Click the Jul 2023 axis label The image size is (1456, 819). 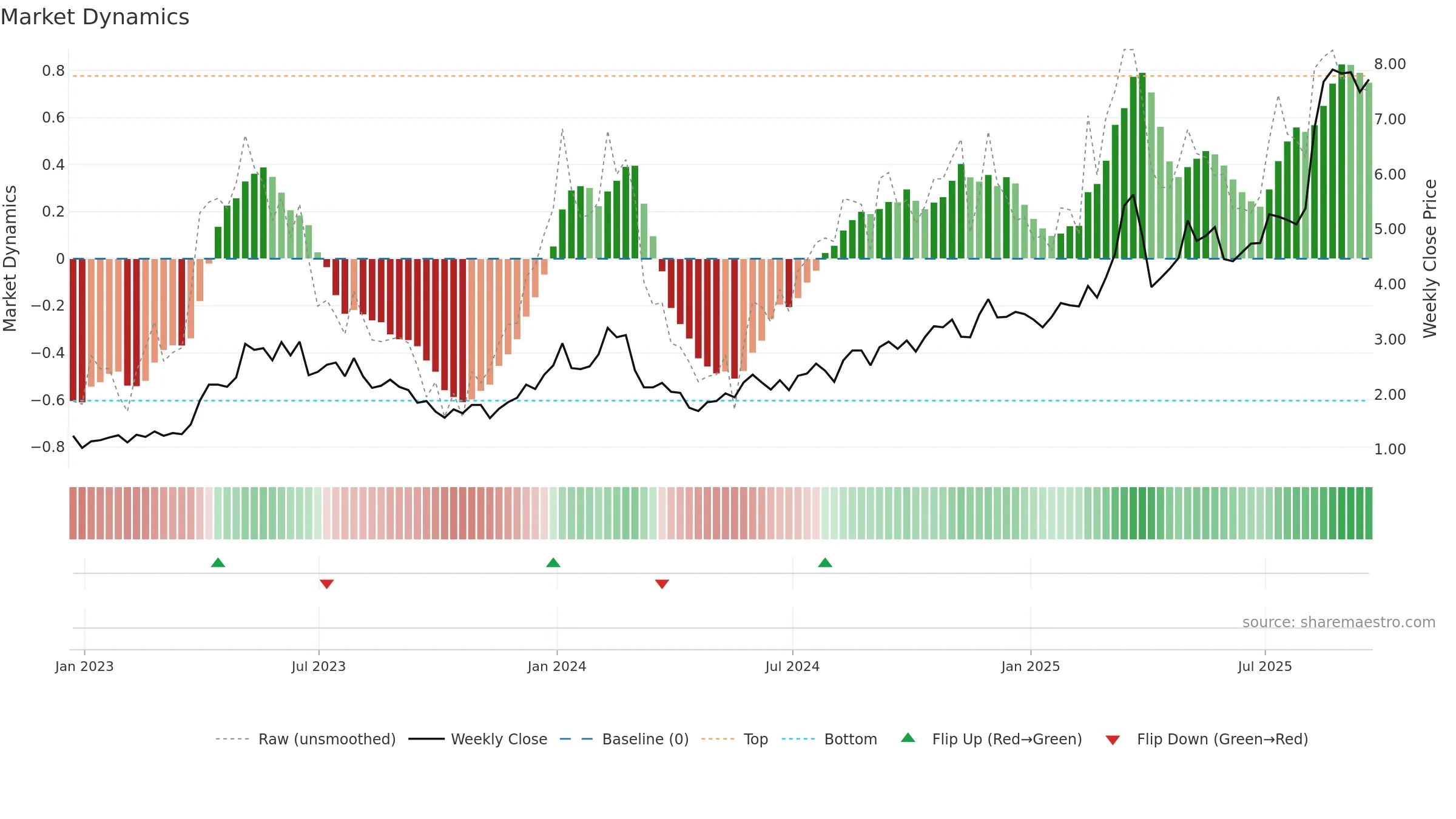click(x=318, y=666)
